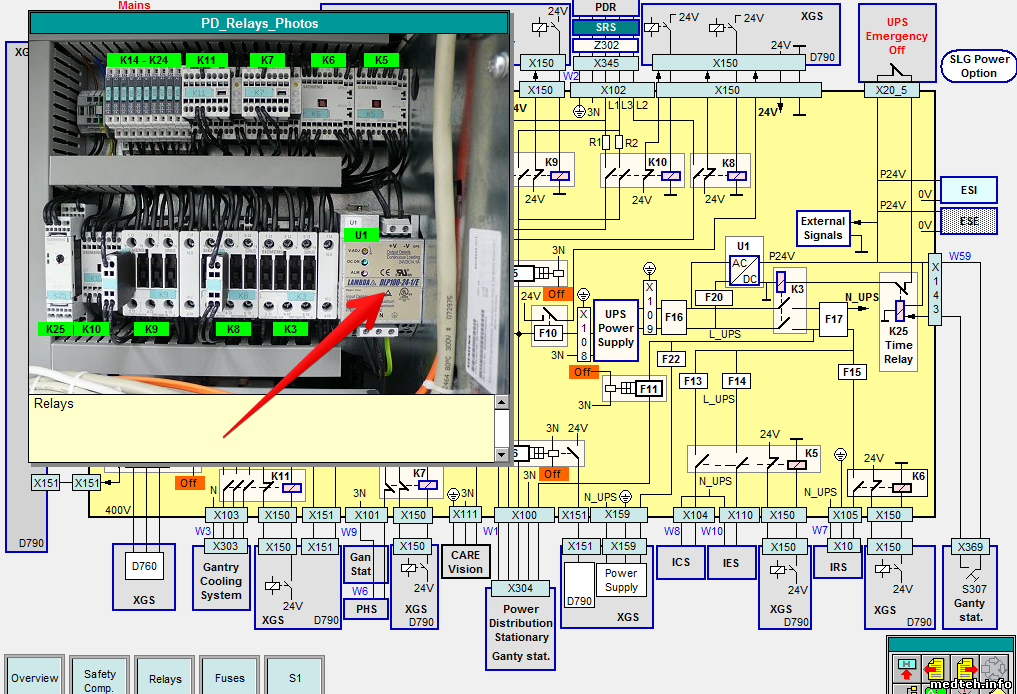
Task: Open the Safety Comp. tab
Action: (x=100, y=677)
